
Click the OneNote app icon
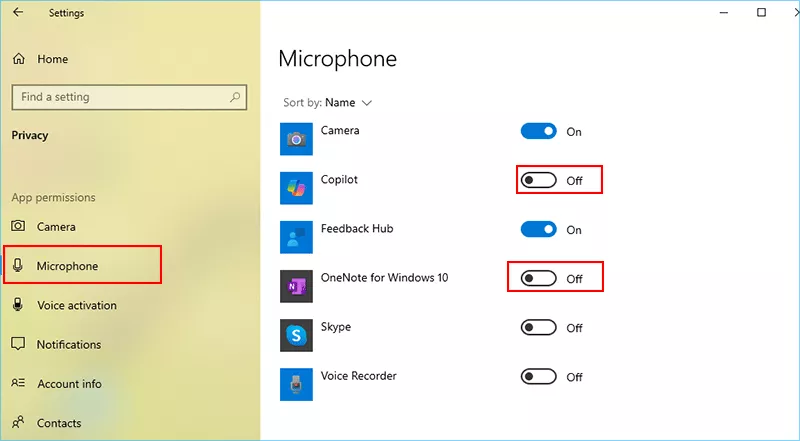pos(296,285)
